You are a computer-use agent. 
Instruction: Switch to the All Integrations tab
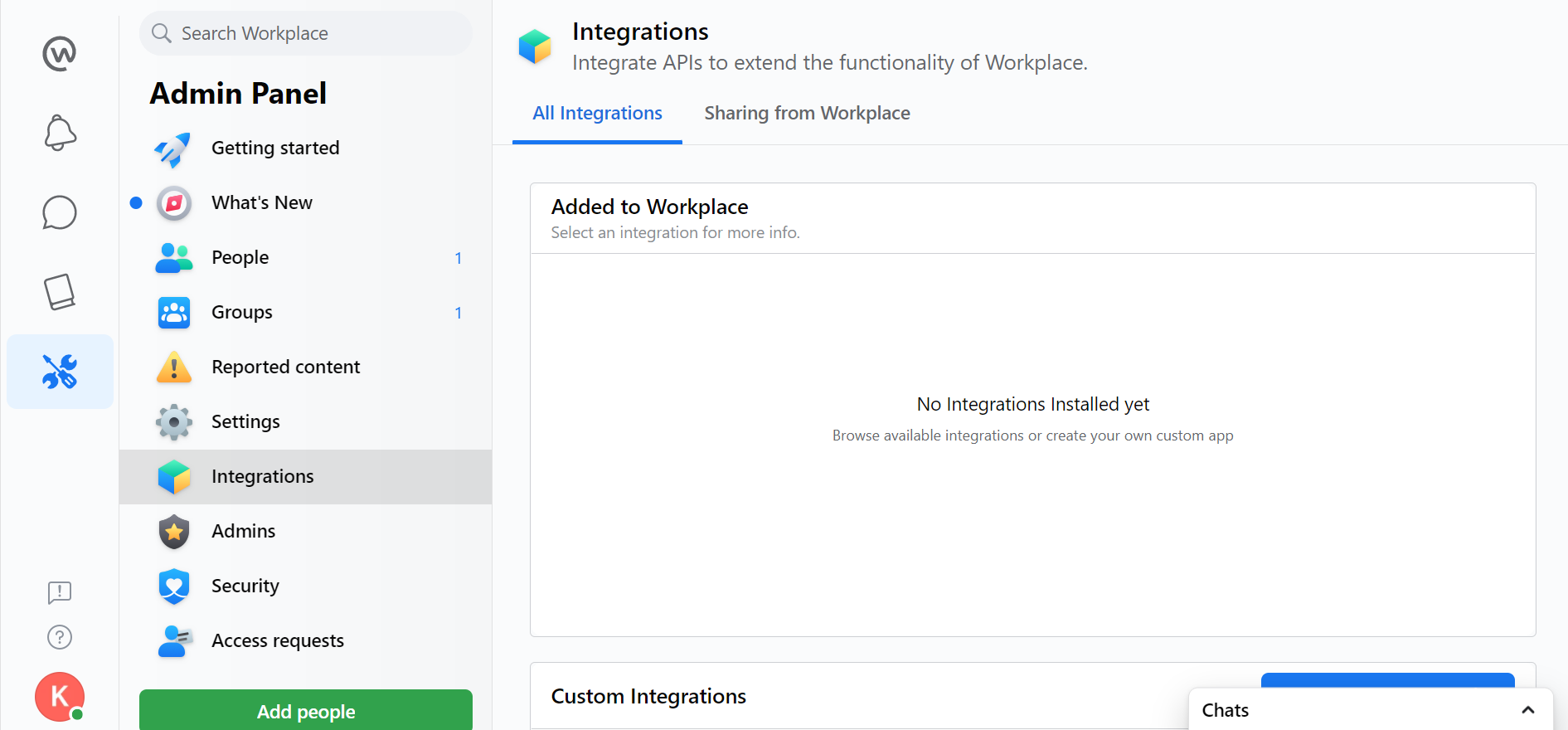(x=597, y=114)
